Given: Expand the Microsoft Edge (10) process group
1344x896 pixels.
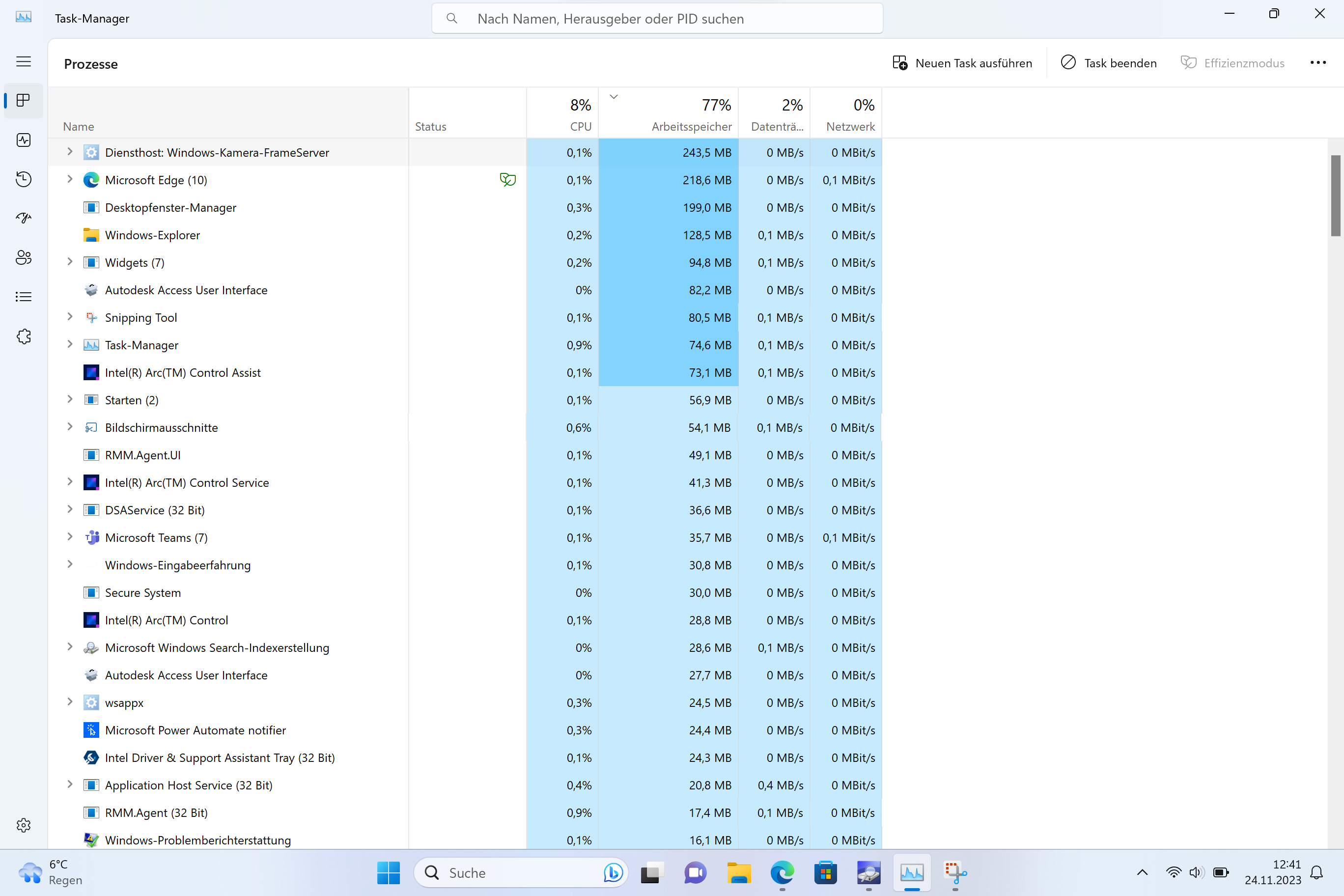Looking at the screenshot, I should 70,179.
